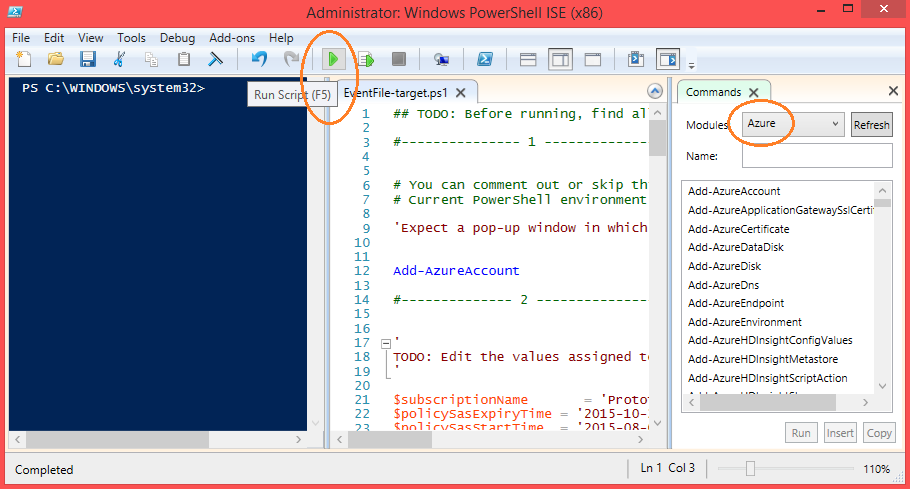Select the EventFile-target.ps1 tab

click(396, 93)
